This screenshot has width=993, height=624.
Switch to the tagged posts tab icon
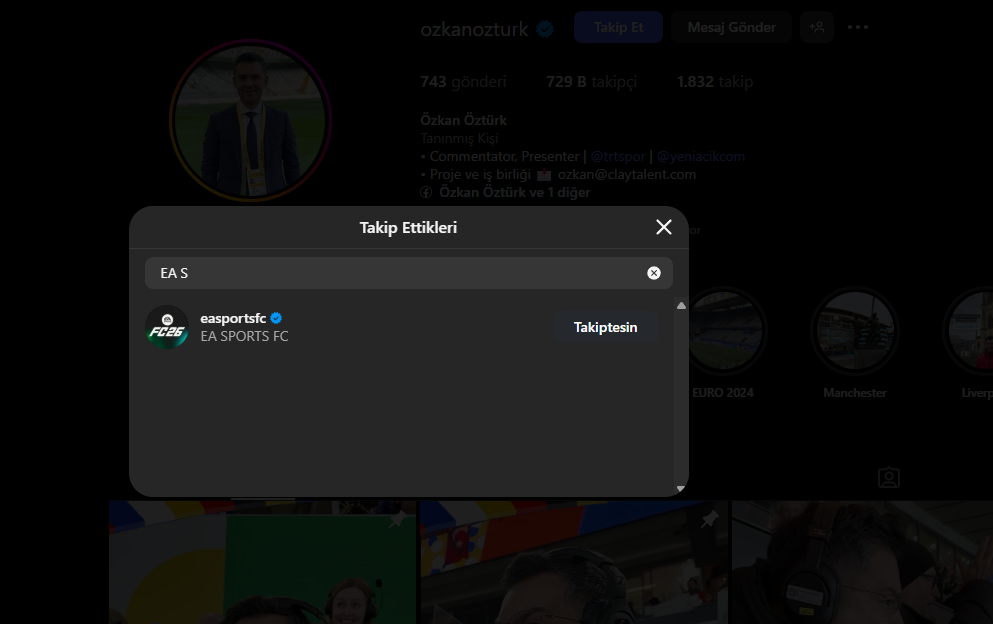889,478
